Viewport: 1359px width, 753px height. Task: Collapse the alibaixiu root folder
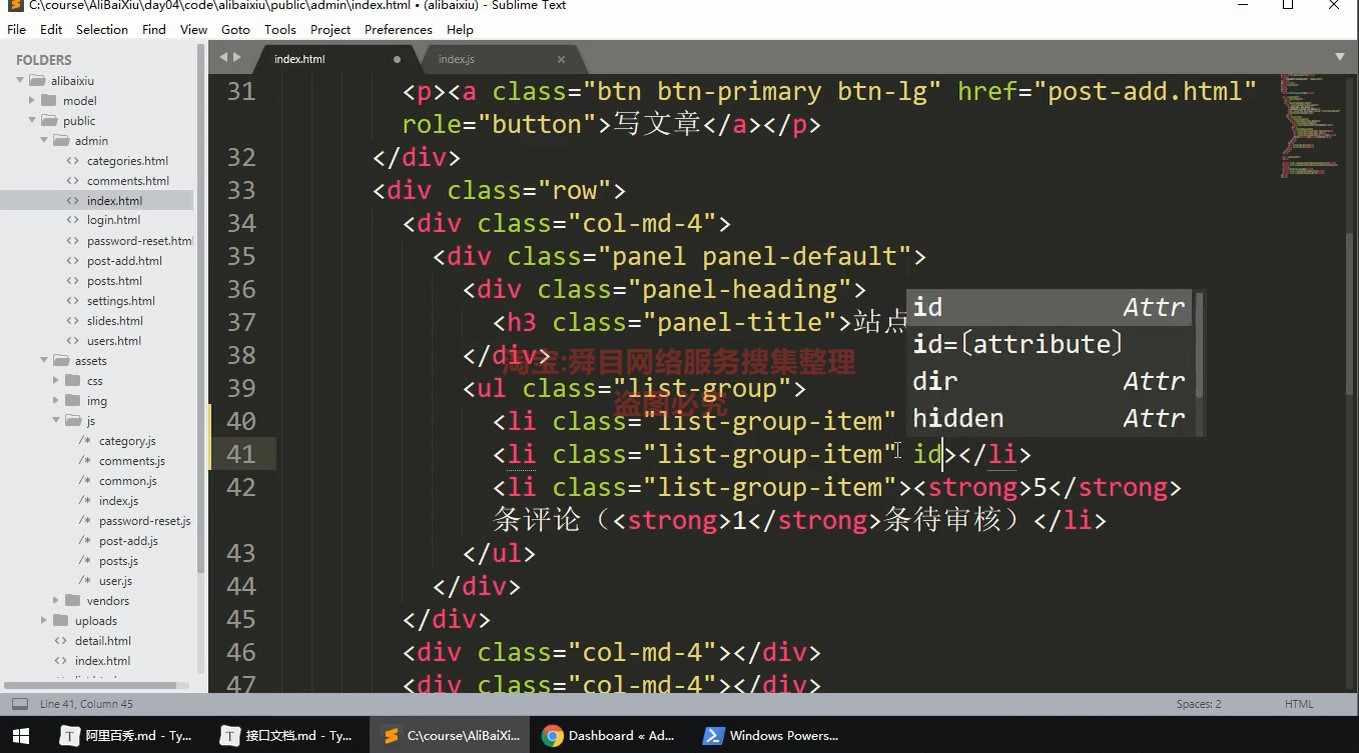click(20, 80)
